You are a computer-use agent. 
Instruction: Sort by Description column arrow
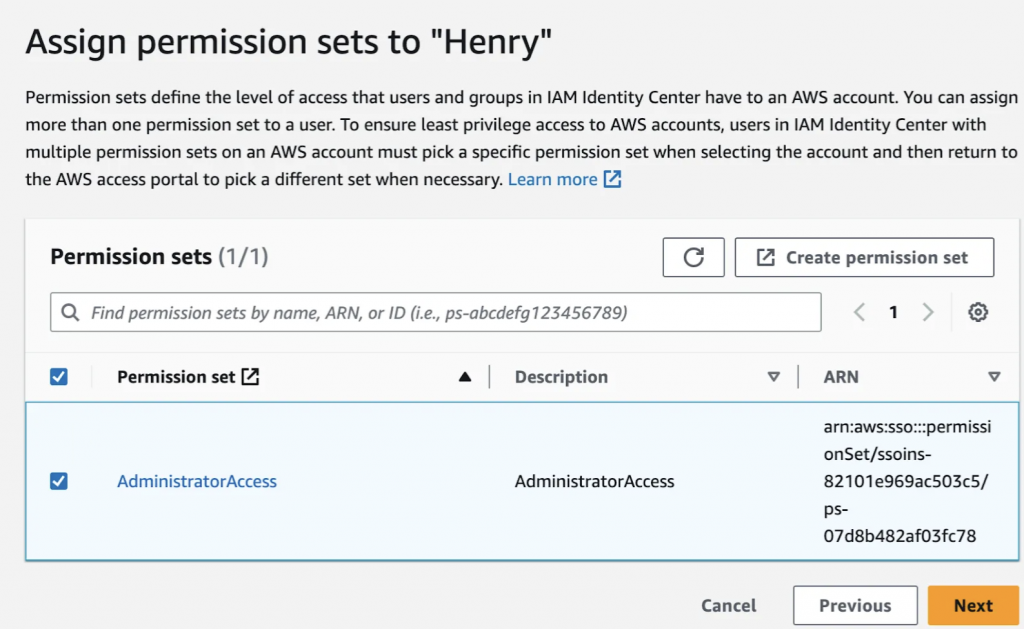(773, 377)
